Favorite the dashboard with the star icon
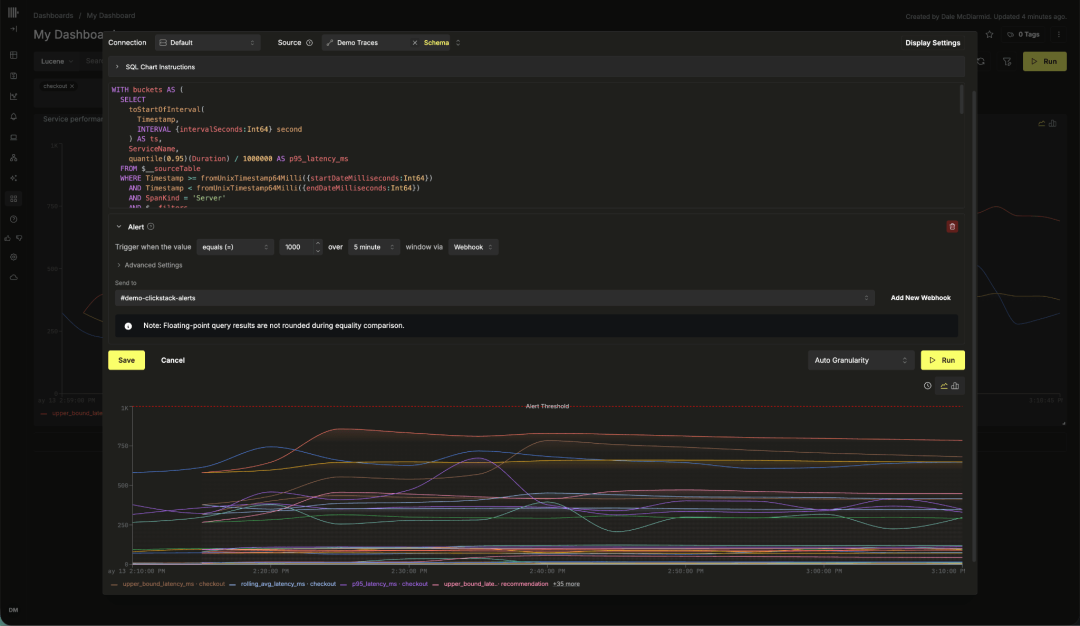This screenshot has width=1080, height=626. tap(990, 34)
